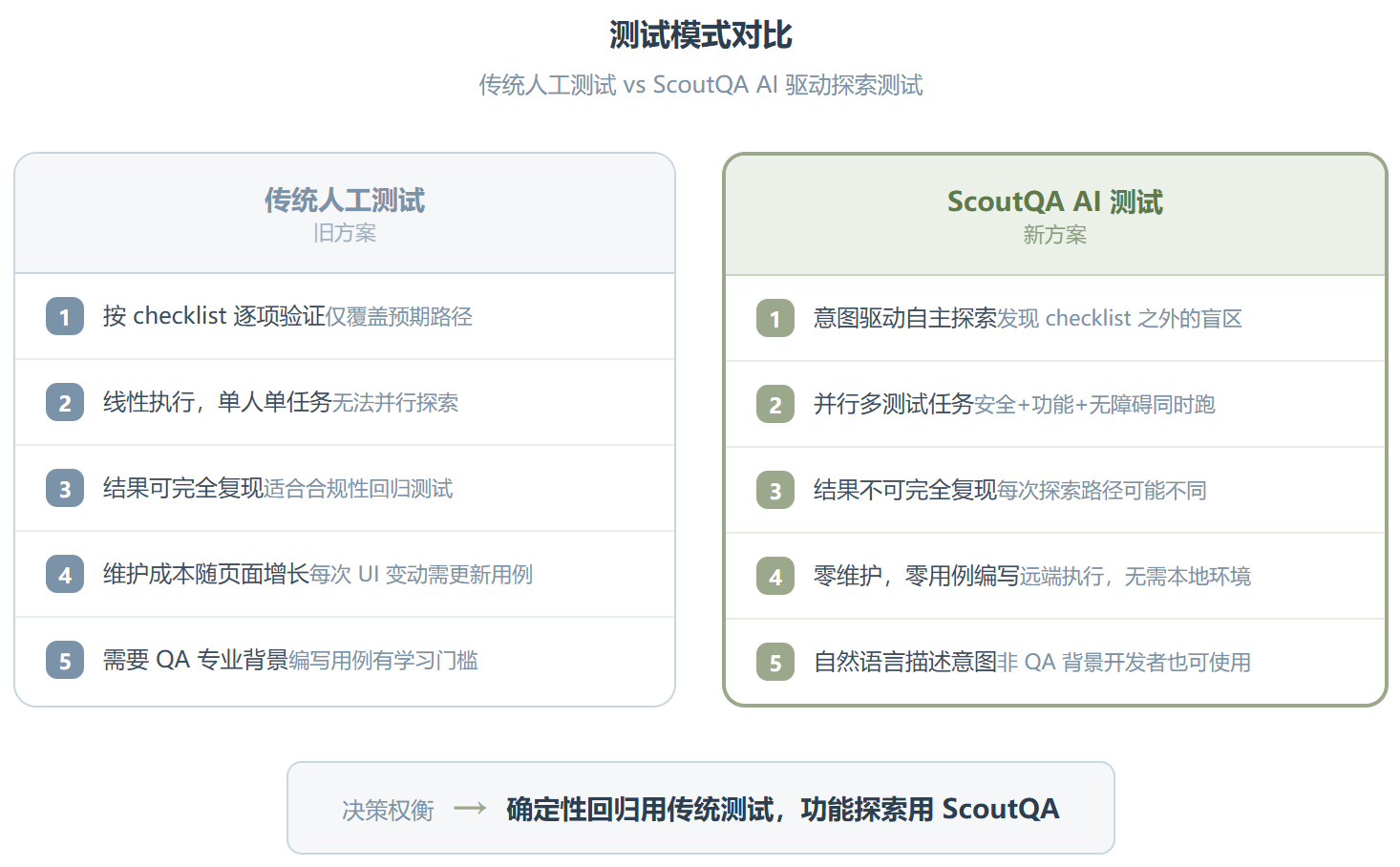Click the 新方案 label
Screen dimensions: 1400x867
(x=1055, y=235)
